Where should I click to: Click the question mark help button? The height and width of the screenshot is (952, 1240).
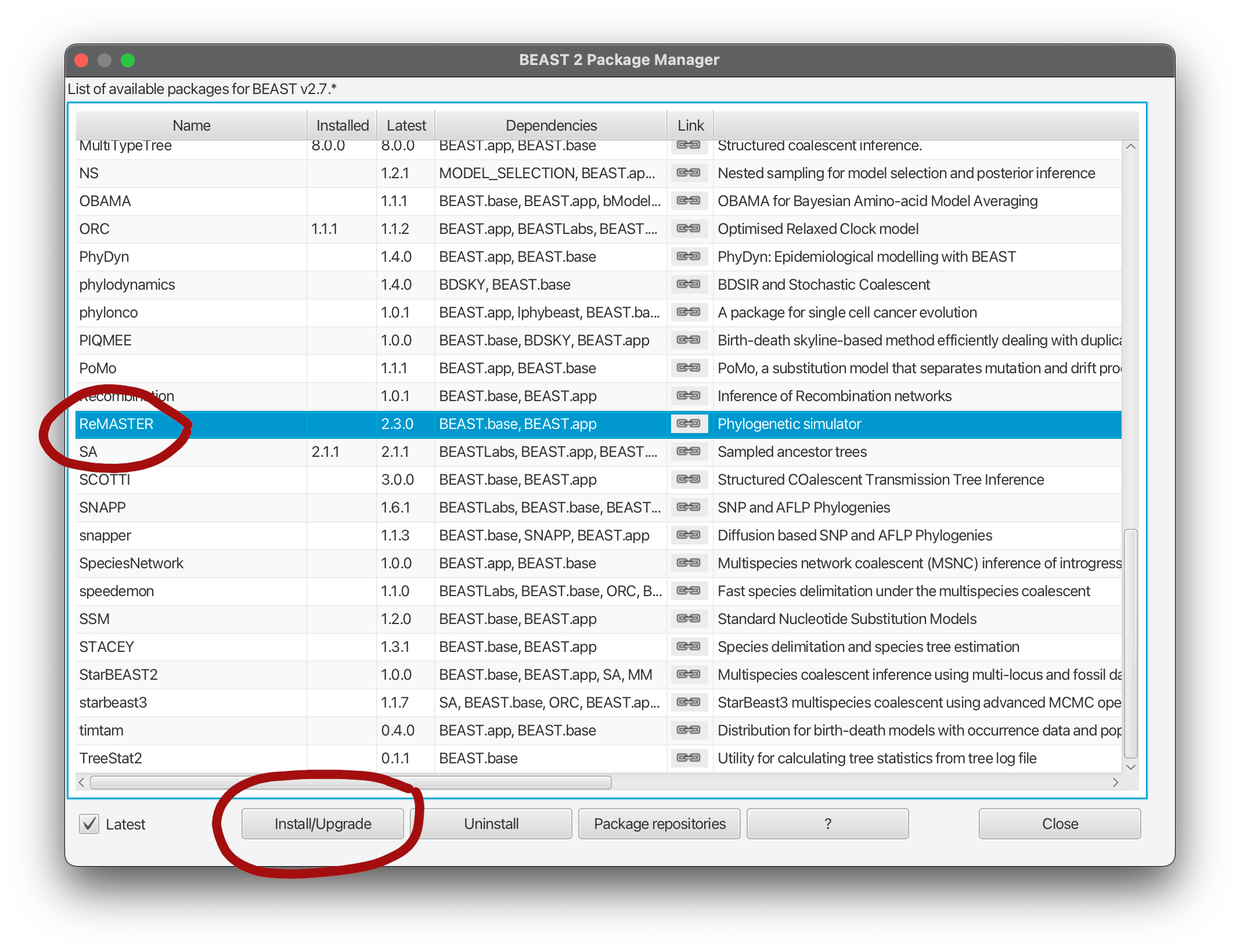[828, 824]
